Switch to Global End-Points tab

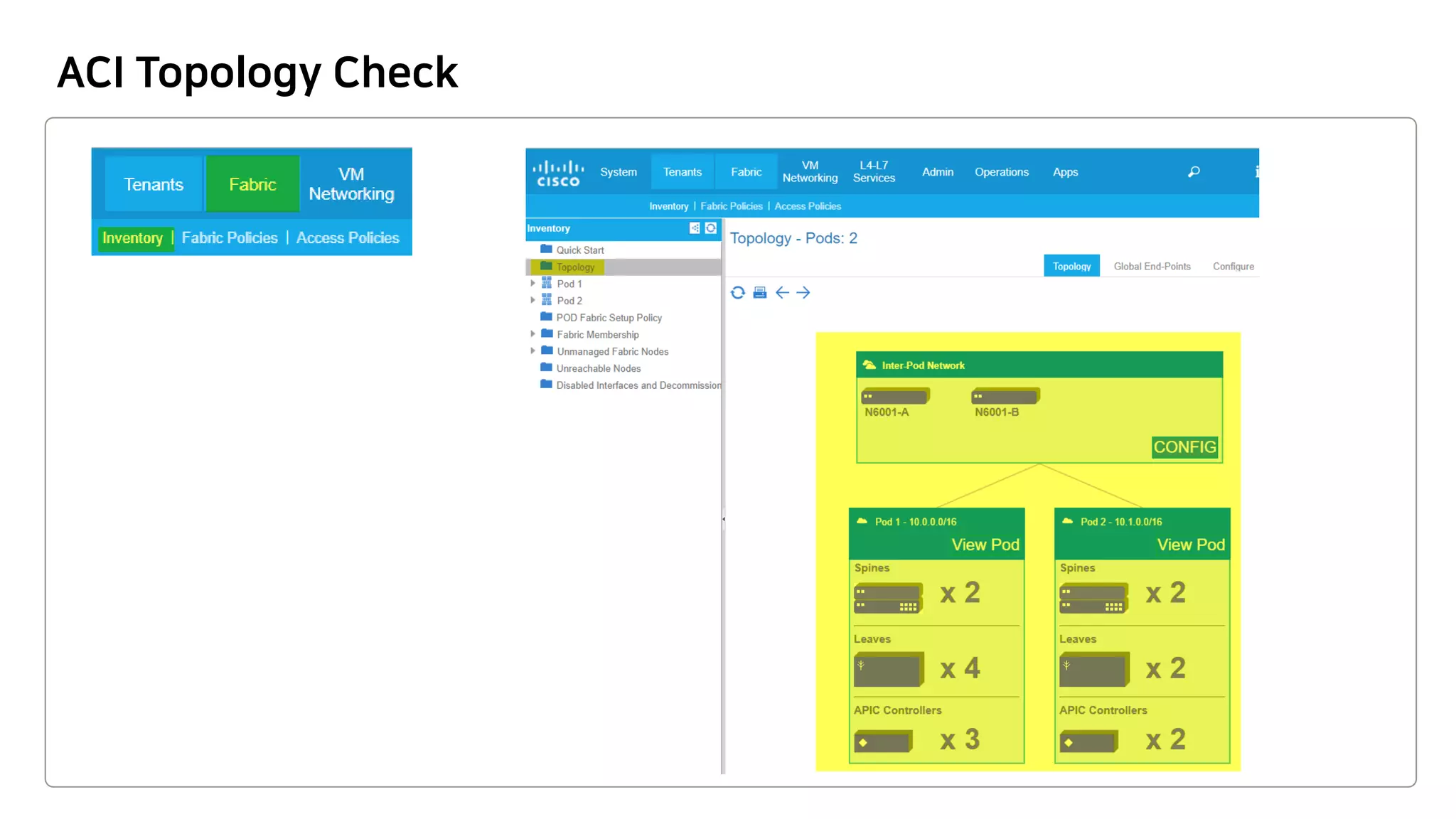pos(1152,267)
